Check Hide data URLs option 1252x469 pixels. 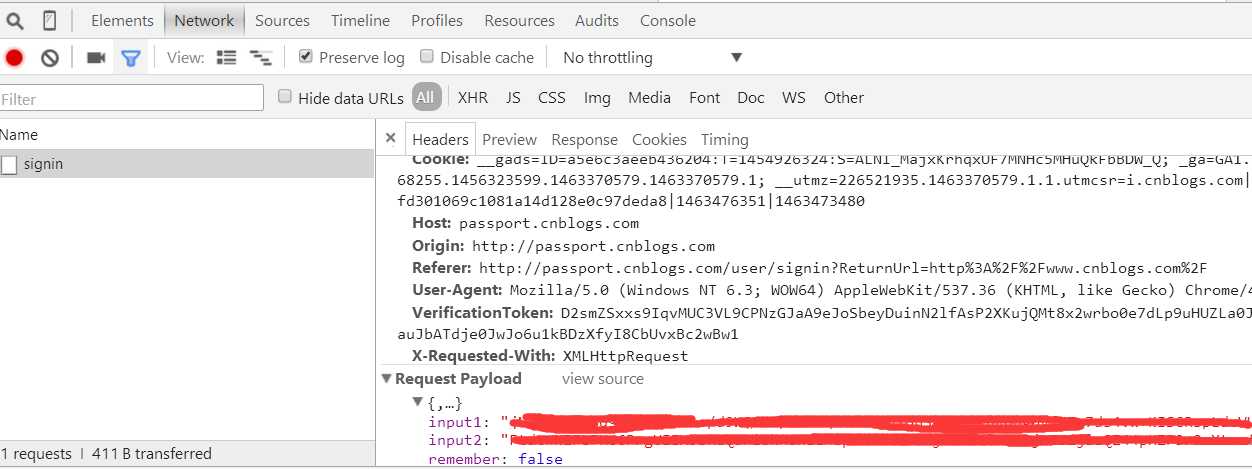(285, 97)
